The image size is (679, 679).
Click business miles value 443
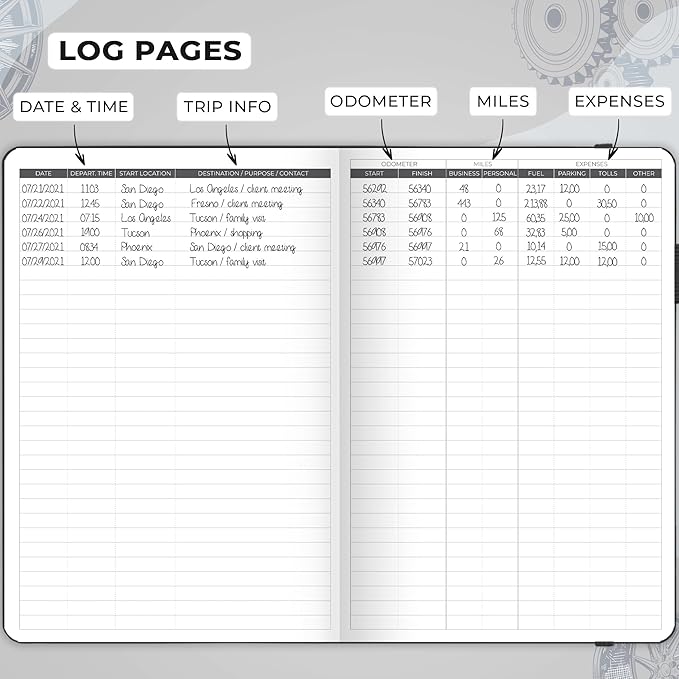click(x=464, y=203)
